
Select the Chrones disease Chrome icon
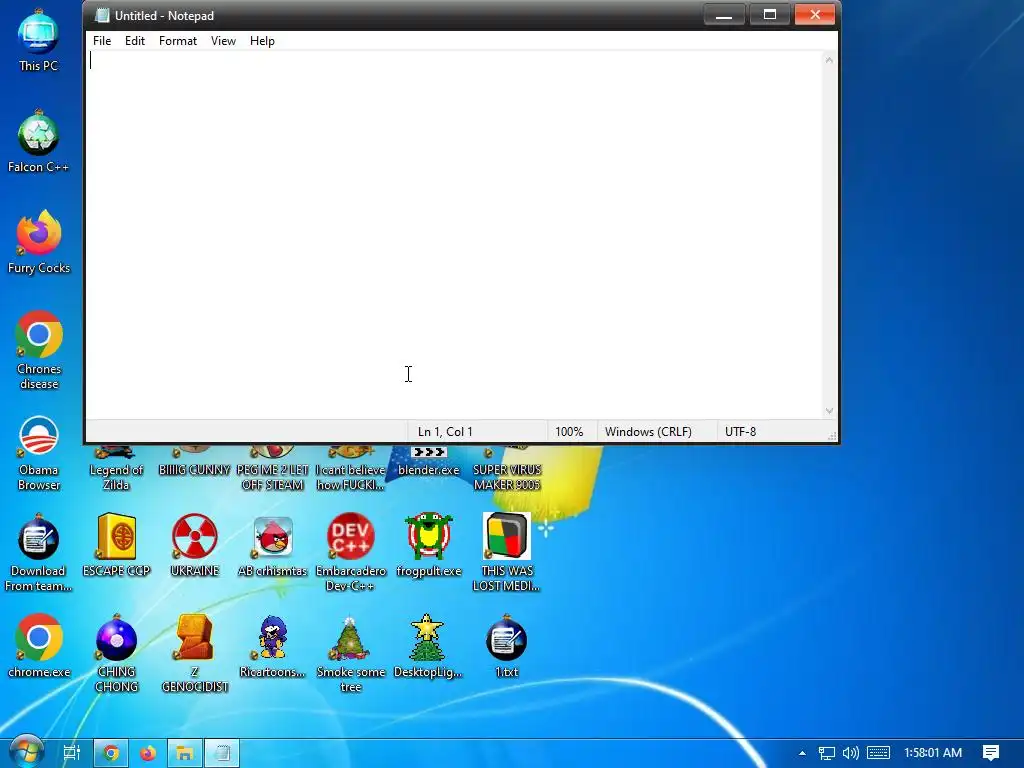pyautogui.click(x=39, y=351)
